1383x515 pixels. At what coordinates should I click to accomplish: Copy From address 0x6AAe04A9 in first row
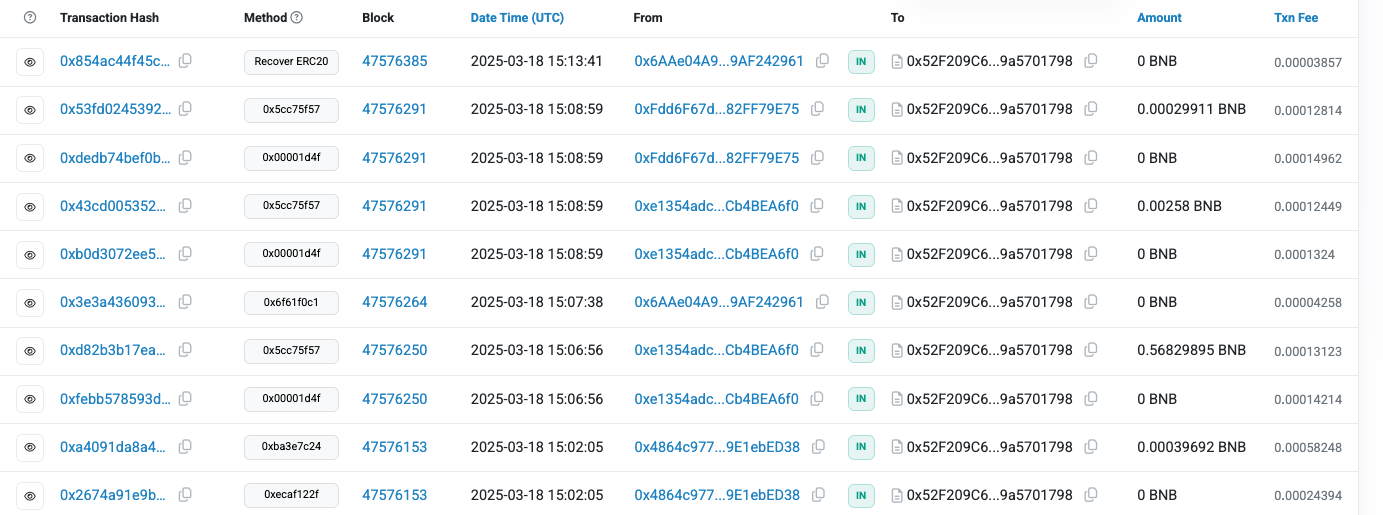coord(822,61)
